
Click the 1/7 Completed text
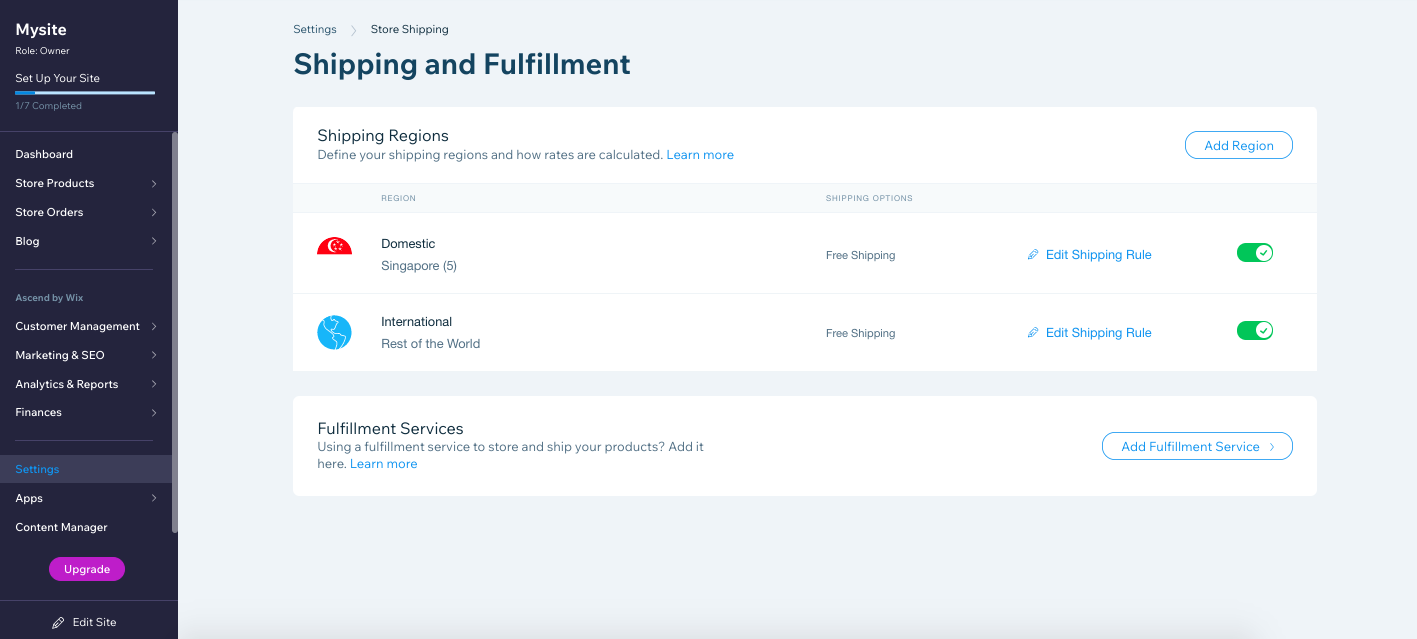pyautogui.click(x=48, y=106)
